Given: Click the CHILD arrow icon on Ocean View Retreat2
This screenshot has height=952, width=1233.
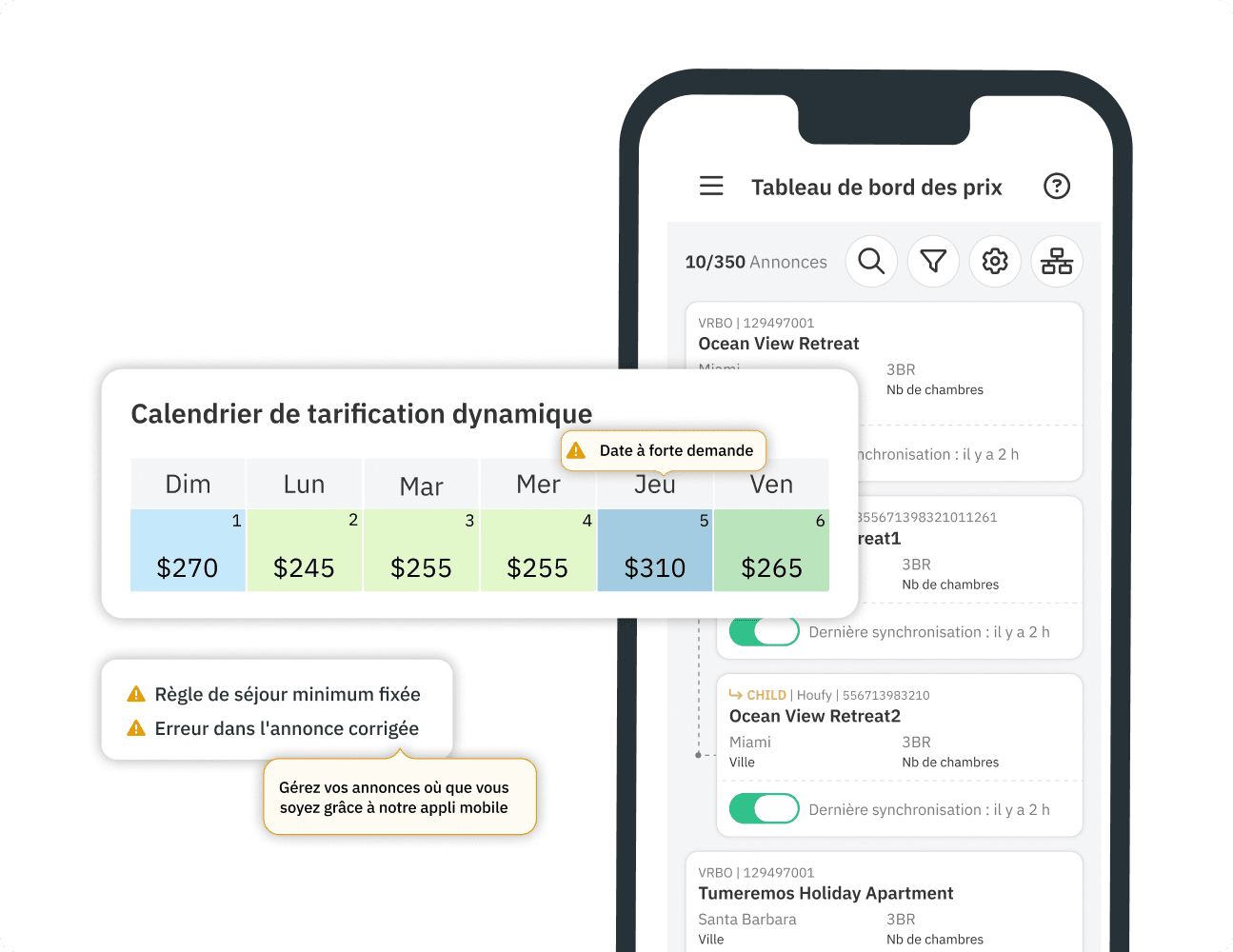Looking at the screenshot, I should tap(736, 695).
